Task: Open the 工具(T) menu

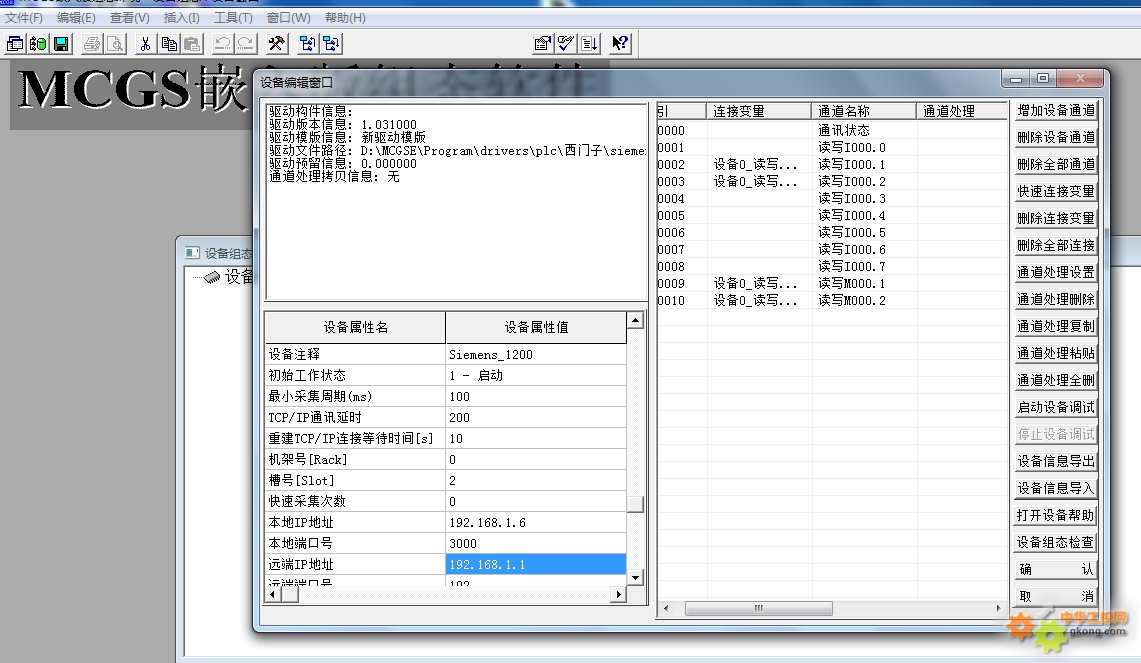Action: pyautogui.click(x=233, y=17)
